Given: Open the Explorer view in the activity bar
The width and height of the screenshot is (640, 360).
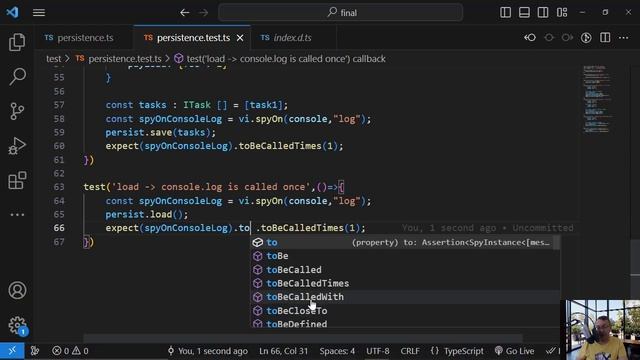Looking at the screenshot, I should tap(17, 42).
